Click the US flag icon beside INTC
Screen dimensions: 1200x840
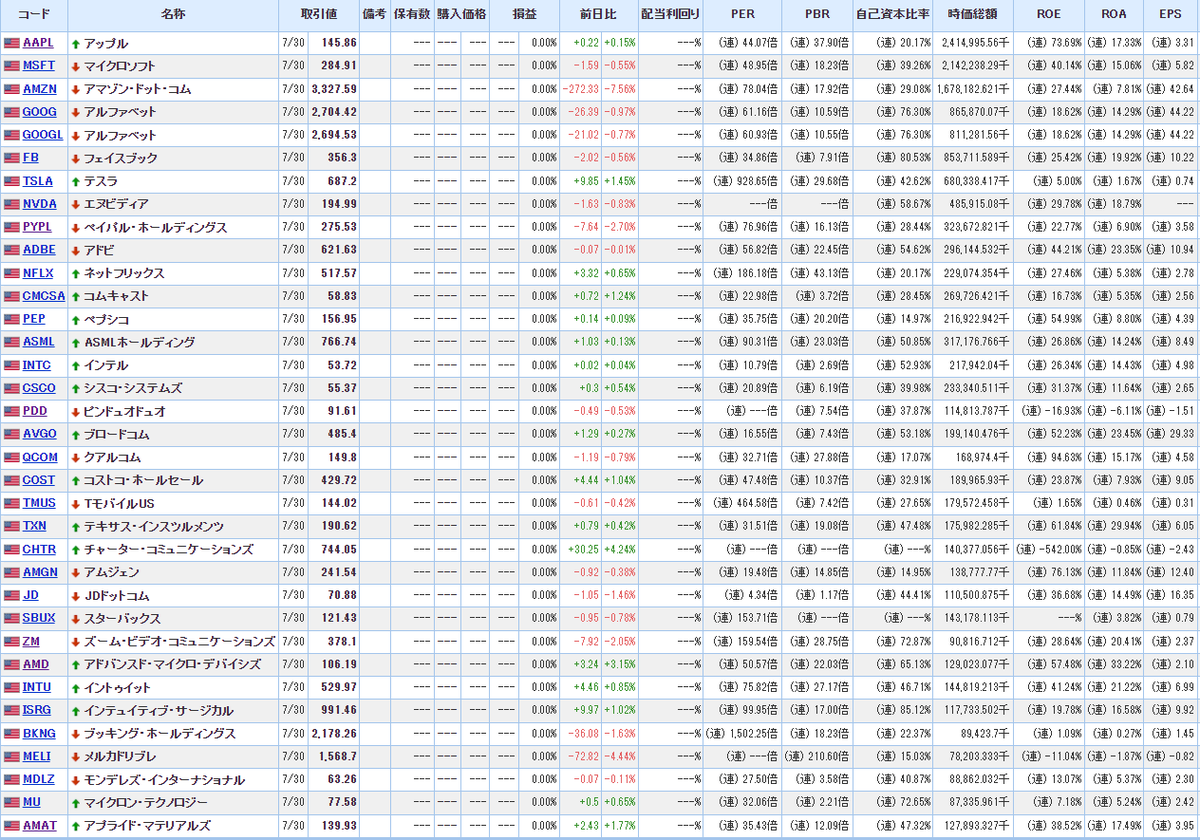[11, 365]
